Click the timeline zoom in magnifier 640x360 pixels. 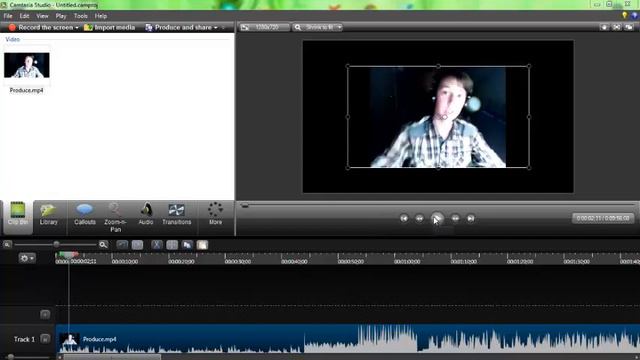pyautogui.click(x=103, y=244)
